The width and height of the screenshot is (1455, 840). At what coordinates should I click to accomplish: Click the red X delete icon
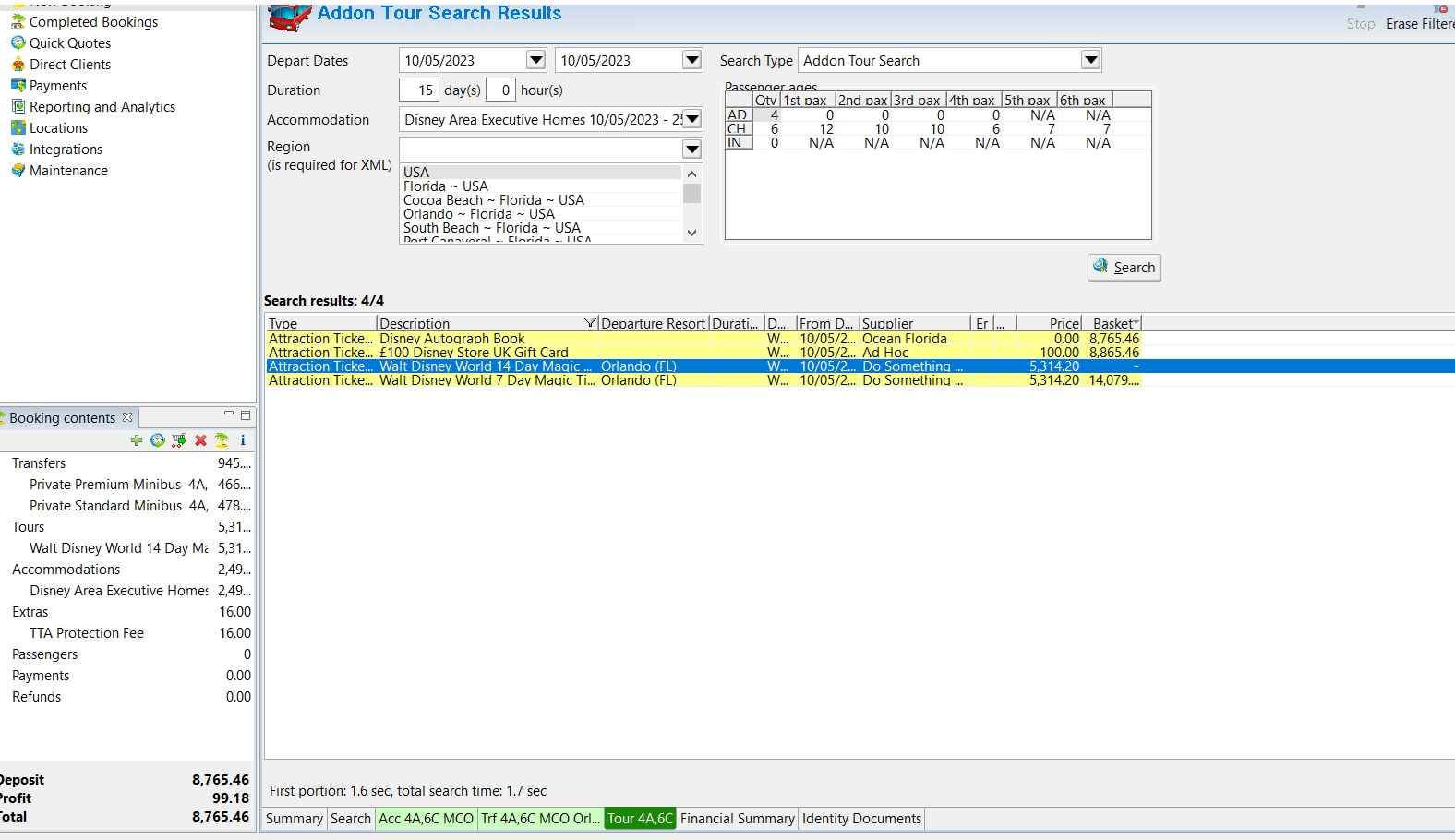point(200,440)
